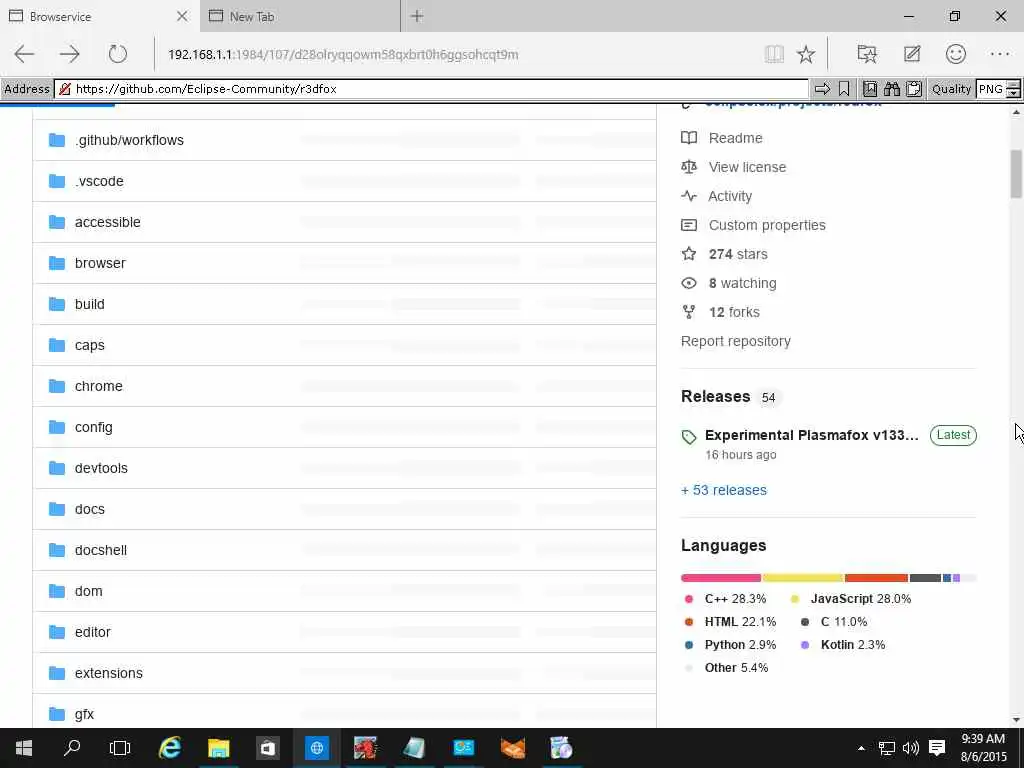Click the Quality PNG value field
The height and width of the screenshot is (768, 1024).
pos(991,89)
